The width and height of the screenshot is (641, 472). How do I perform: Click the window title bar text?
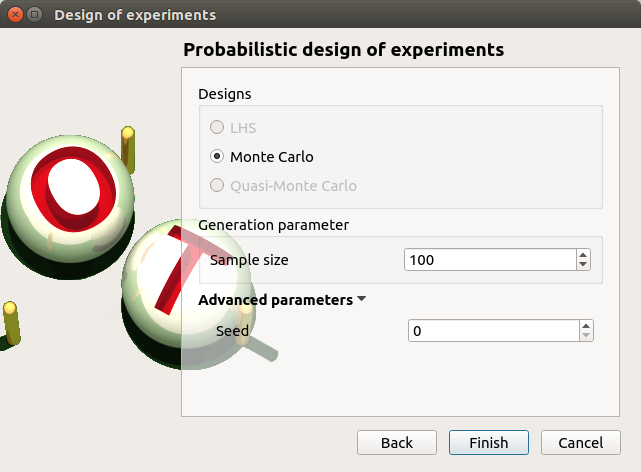point(134,15)
